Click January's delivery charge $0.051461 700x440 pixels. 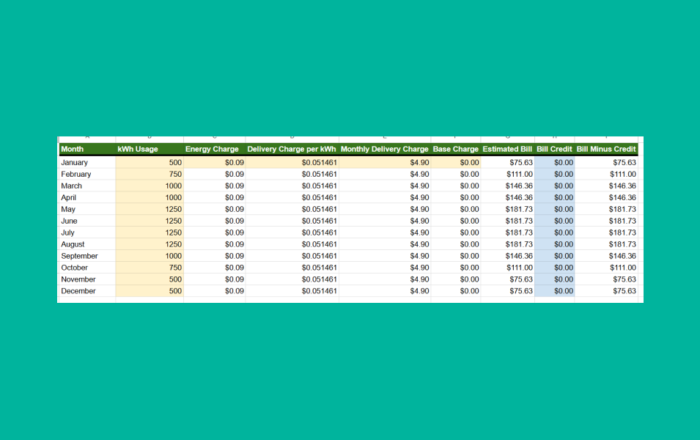tap(292, 162)
